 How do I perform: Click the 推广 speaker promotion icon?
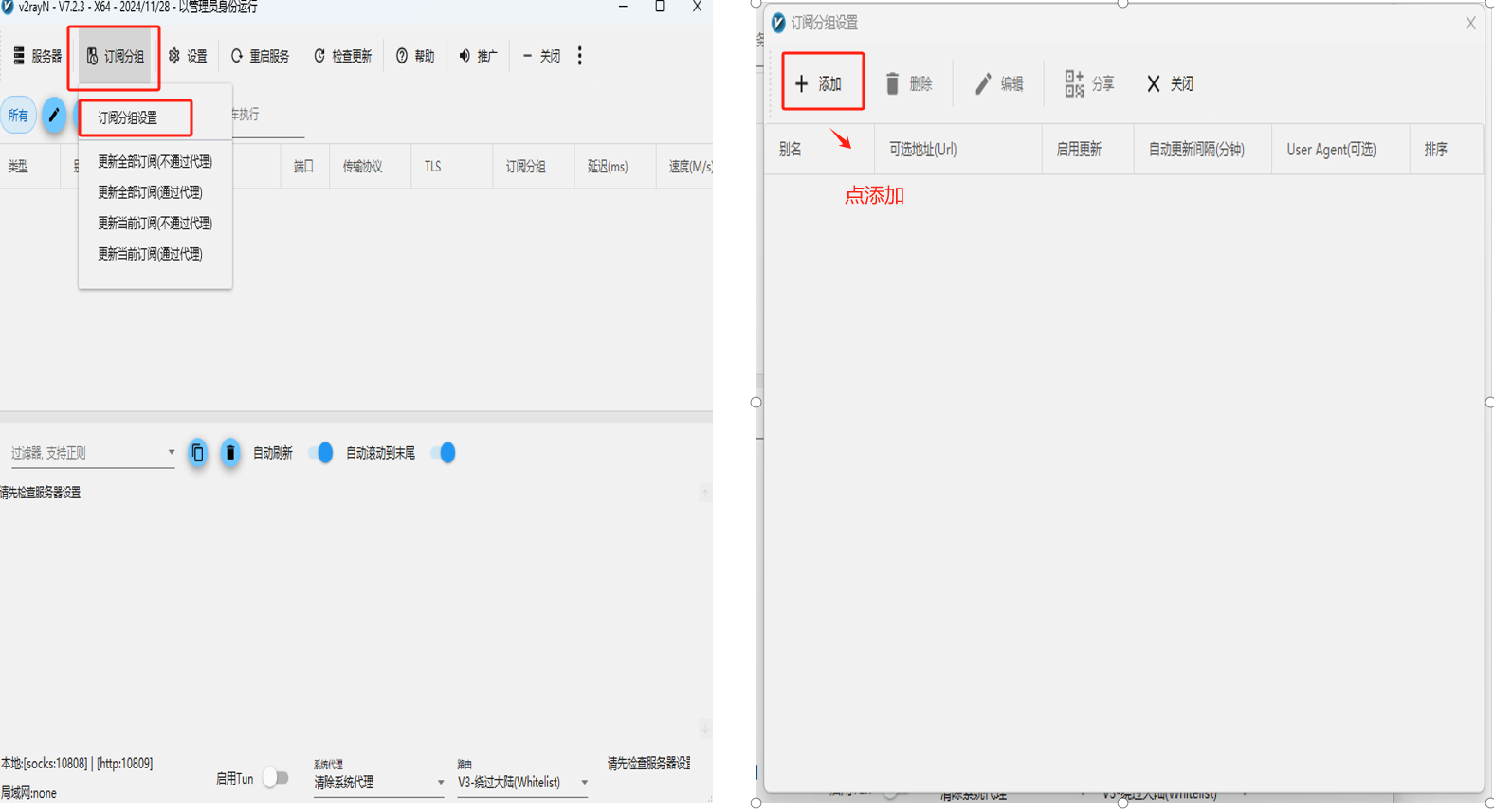[x=465, y=57]
